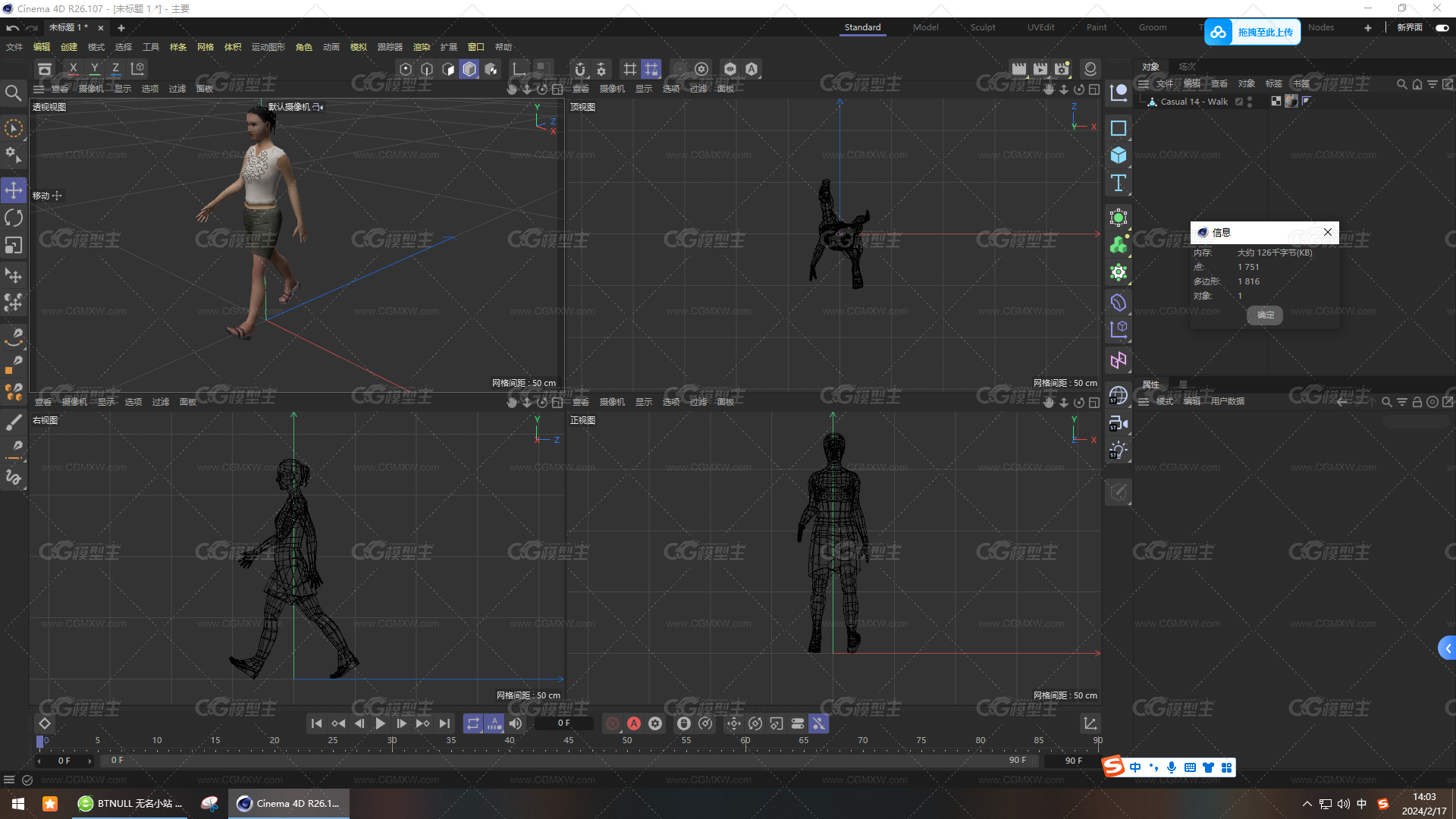Open the timeline dope sheet icon
The width and height of the screenshot is (1456, 819).
1090,723
